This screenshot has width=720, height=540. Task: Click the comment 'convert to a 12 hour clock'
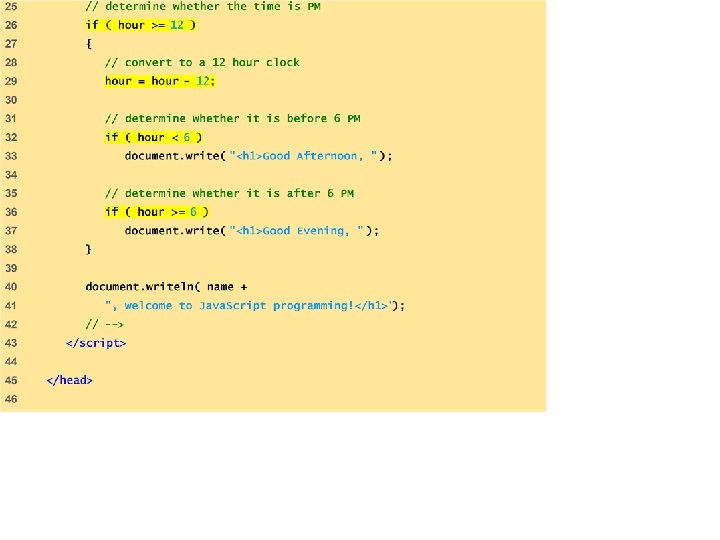(202, 62)
